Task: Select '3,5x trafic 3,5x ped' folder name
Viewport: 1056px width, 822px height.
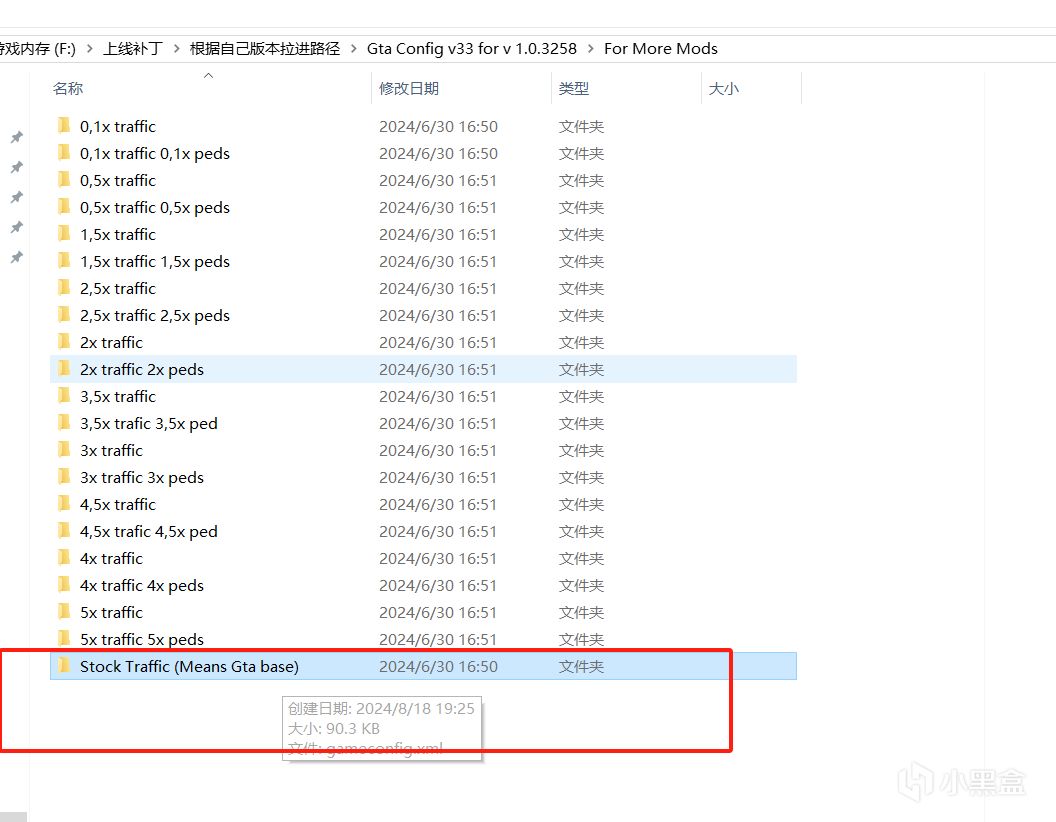Action: pos(149,423)
